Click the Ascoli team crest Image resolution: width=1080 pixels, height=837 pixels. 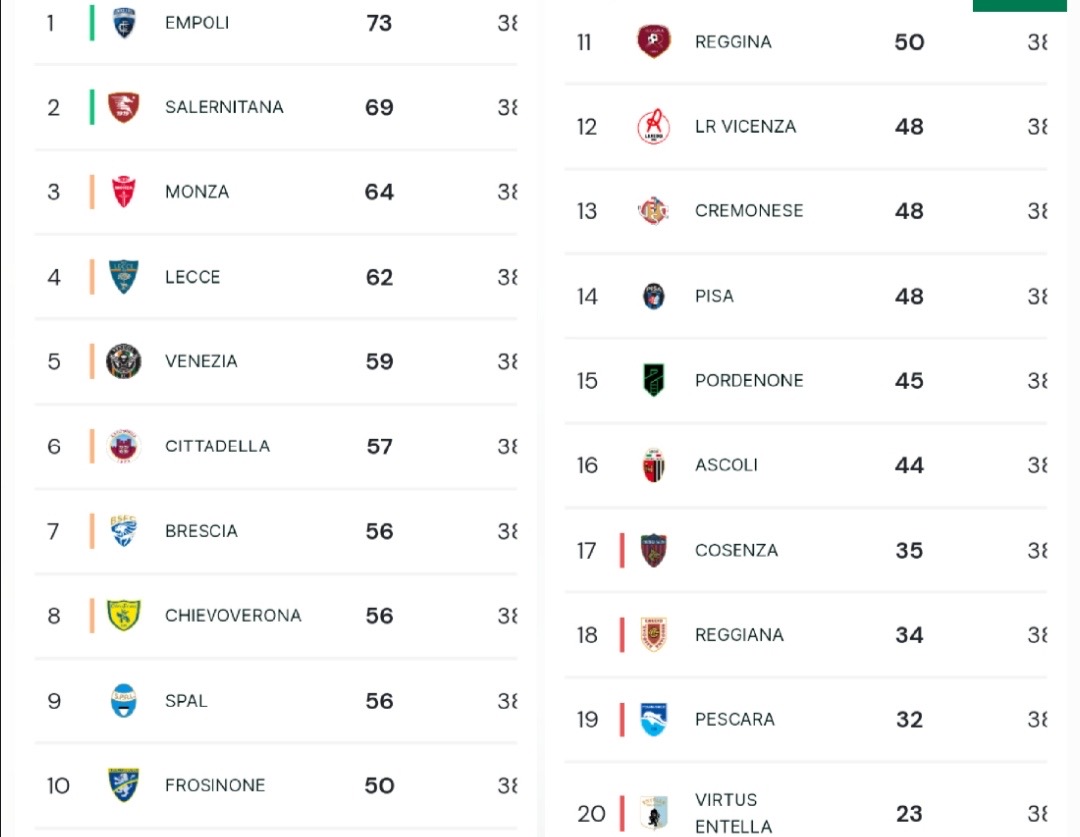[x=654, y=465]
